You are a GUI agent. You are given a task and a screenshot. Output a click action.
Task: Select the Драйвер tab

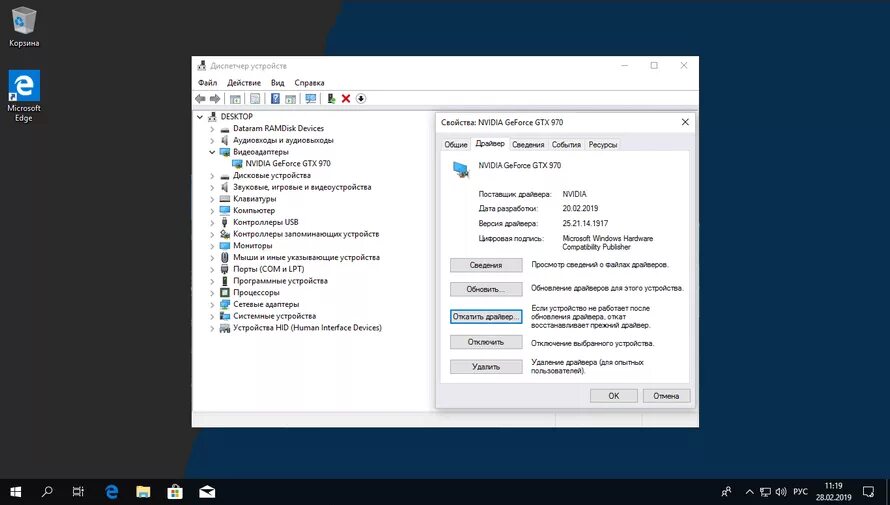click(x=490, y=144)
